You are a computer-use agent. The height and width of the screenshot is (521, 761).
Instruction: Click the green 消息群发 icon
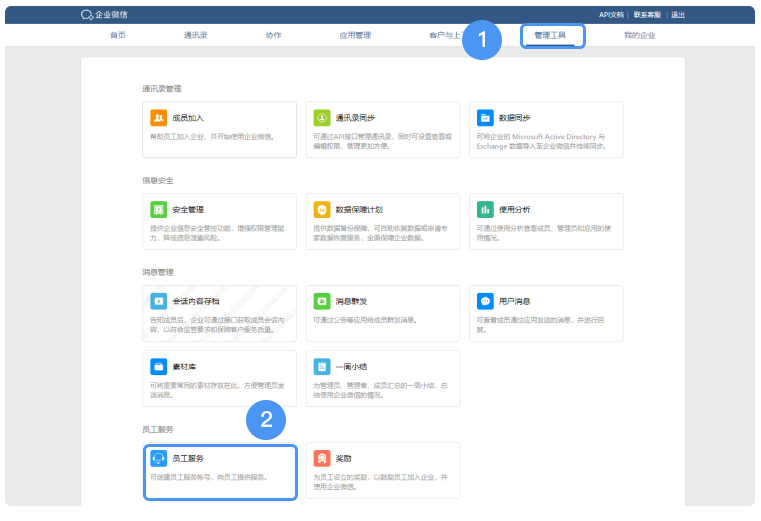[322, 301]
